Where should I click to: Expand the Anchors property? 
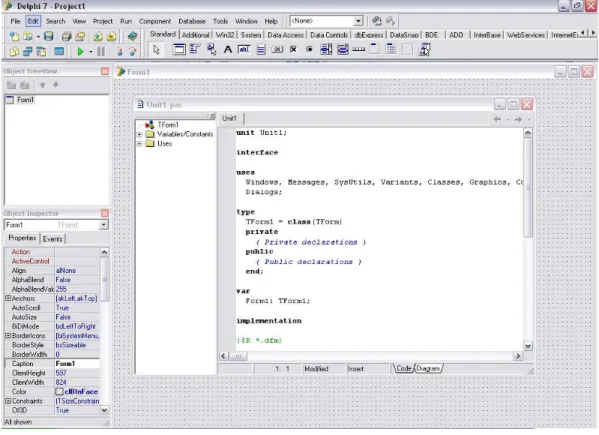point(8,298)
